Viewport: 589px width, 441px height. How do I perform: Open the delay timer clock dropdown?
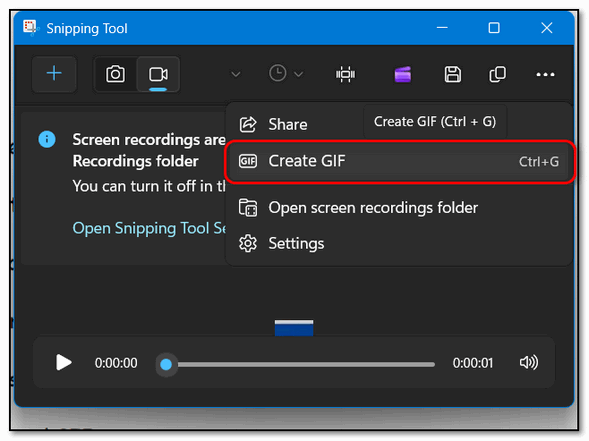[x=286, y=74]
